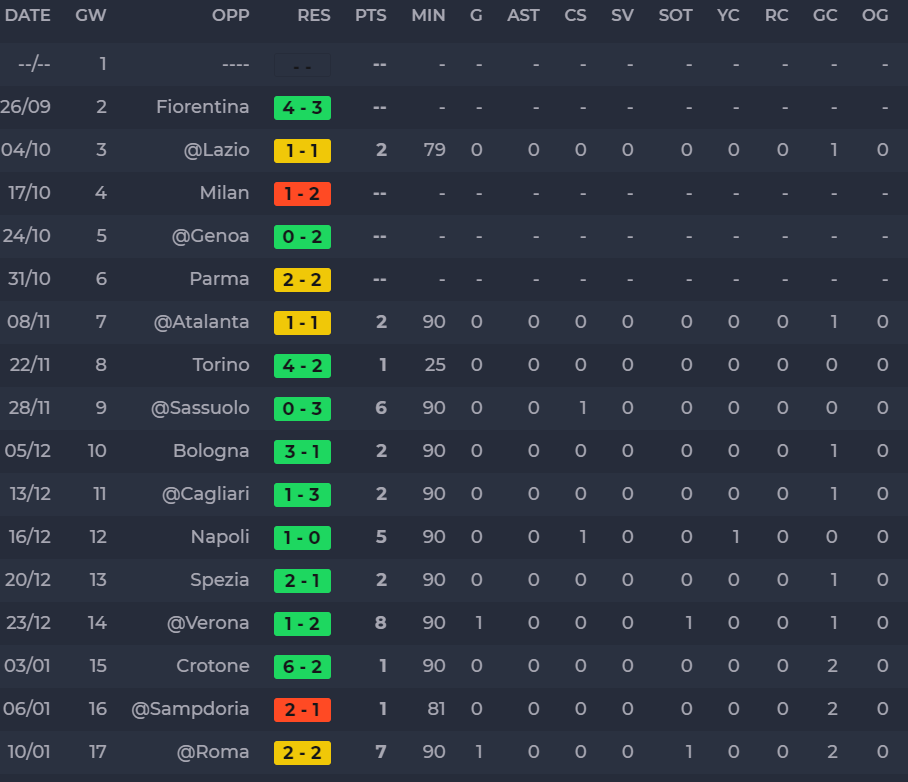Click the empty gameweek 1 result badge
Image resolution: width=908 pixels, height=782 pixels.
[x=302, y=65]
